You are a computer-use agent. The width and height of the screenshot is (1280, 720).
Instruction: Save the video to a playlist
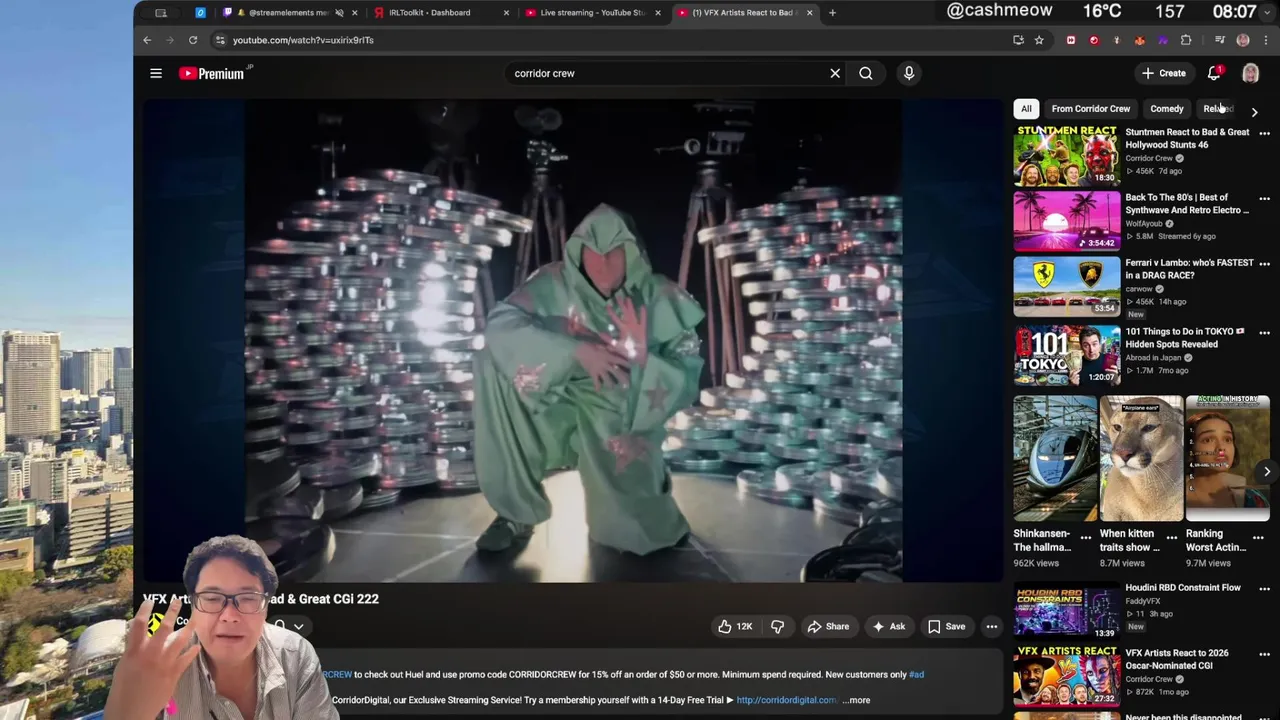945,627
